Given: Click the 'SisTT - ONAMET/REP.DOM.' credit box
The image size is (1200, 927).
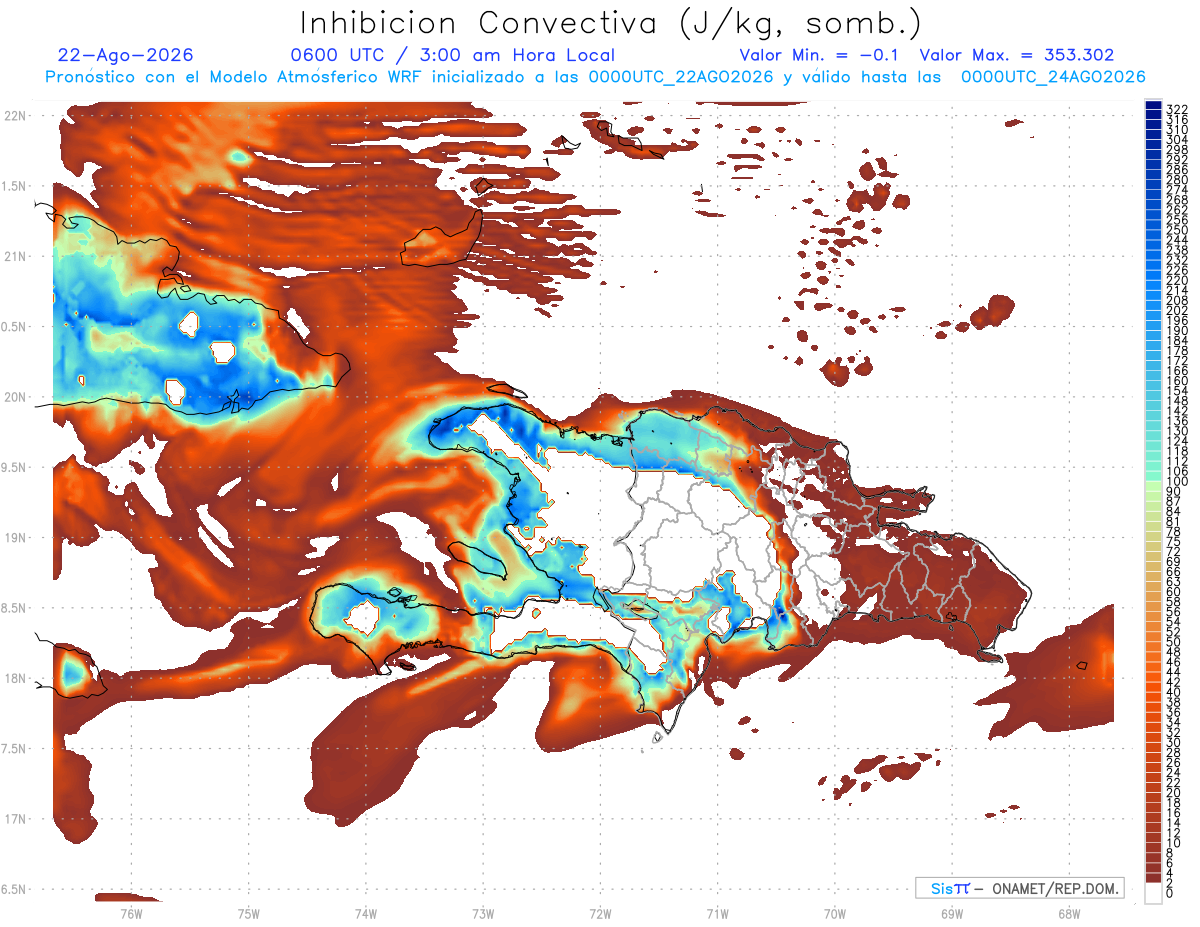Looking at the screenshot, I should (x=1020, y=888).
